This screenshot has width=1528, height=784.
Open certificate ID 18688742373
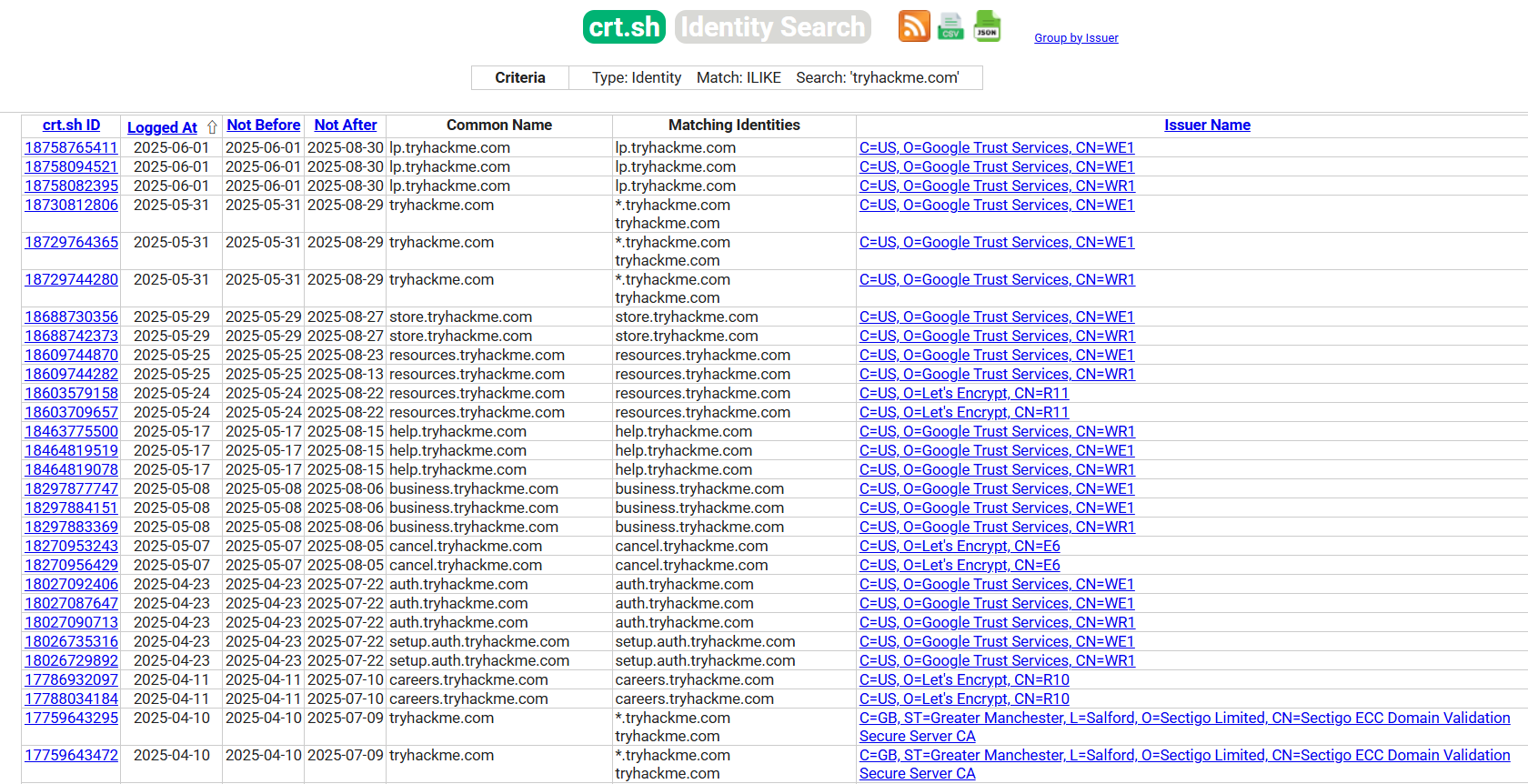[71, 336]
